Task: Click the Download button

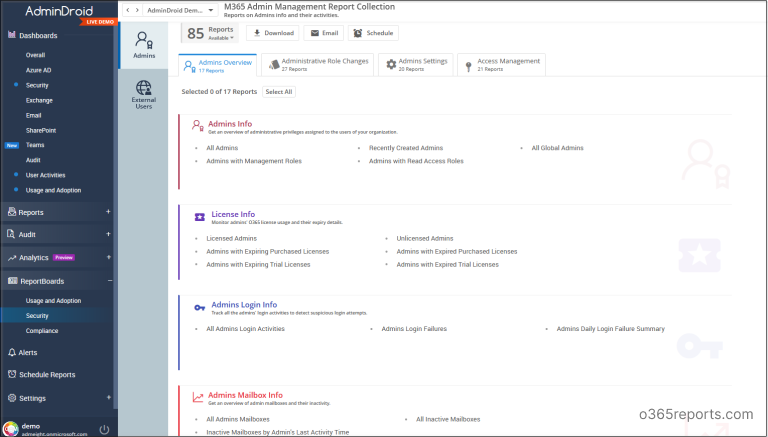Action: coord(272,33)
